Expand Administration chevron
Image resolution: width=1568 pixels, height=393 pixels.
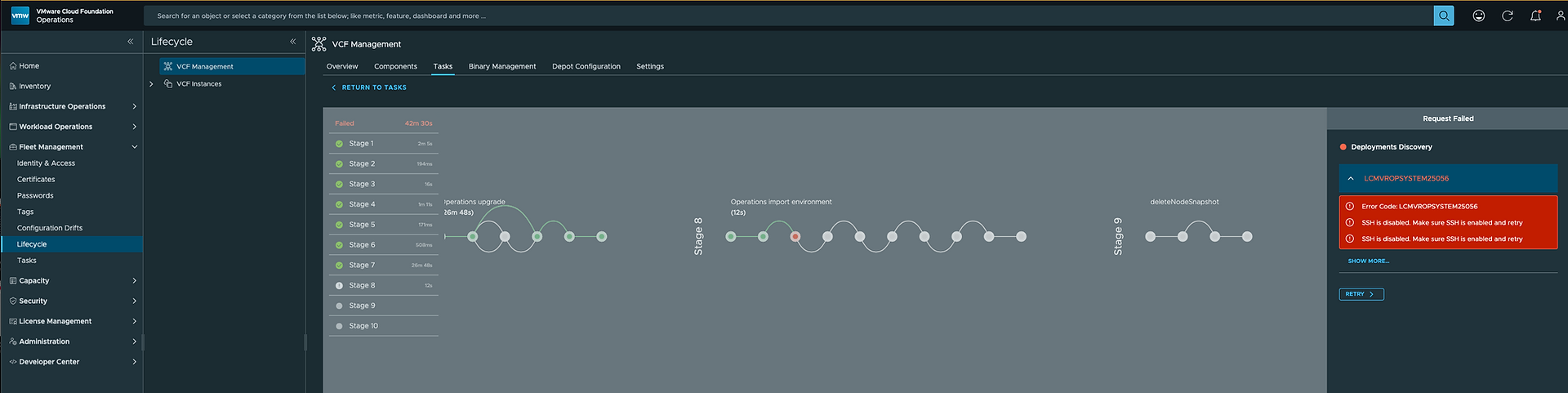pyautogui.click(x=134, y=342)
